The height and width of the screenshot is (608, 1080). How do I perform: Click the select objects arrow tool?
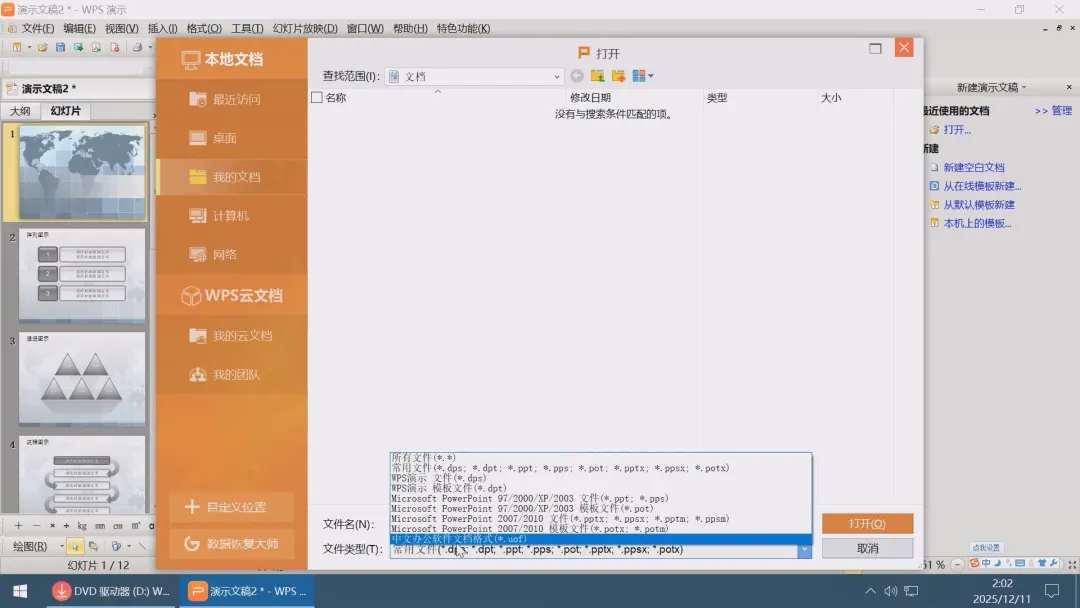pos(74,546)
